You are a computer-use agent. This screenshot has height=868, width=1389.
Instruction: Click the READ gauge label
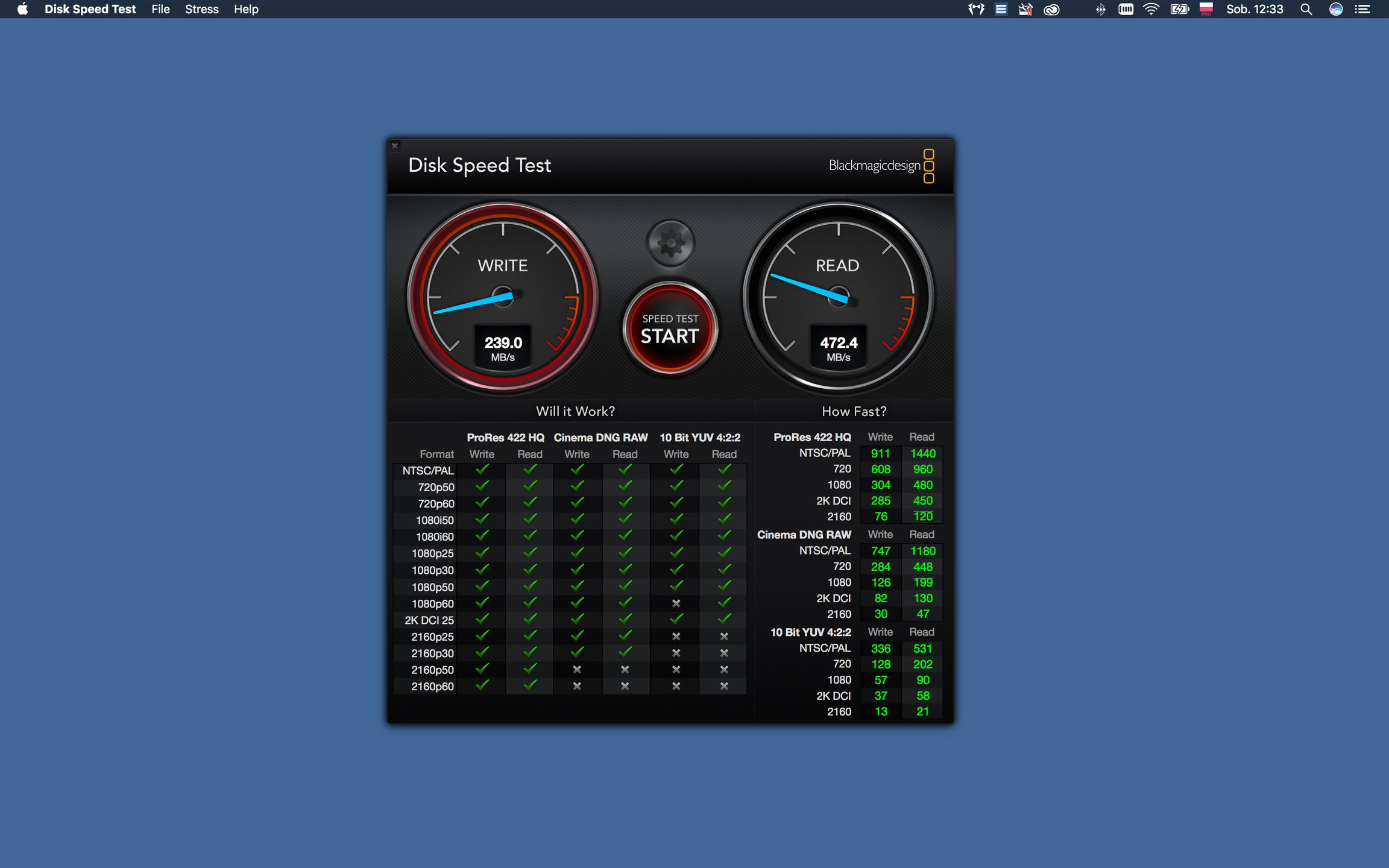click(x=837, y=265)
